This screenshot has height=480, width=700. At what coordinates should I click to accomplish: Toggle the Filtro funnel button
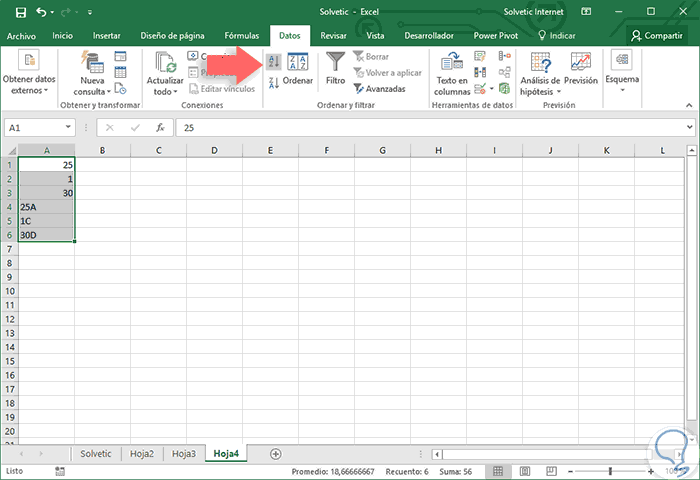(335, 68)
